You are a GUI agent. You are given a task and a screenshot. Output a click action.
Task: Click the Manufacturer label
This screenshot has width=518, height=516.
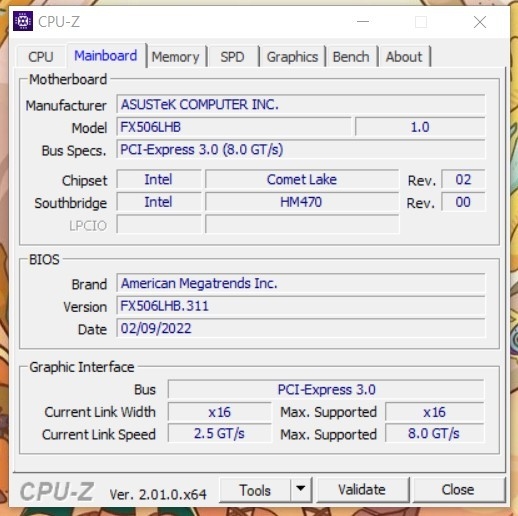click(x=66, y=106)
